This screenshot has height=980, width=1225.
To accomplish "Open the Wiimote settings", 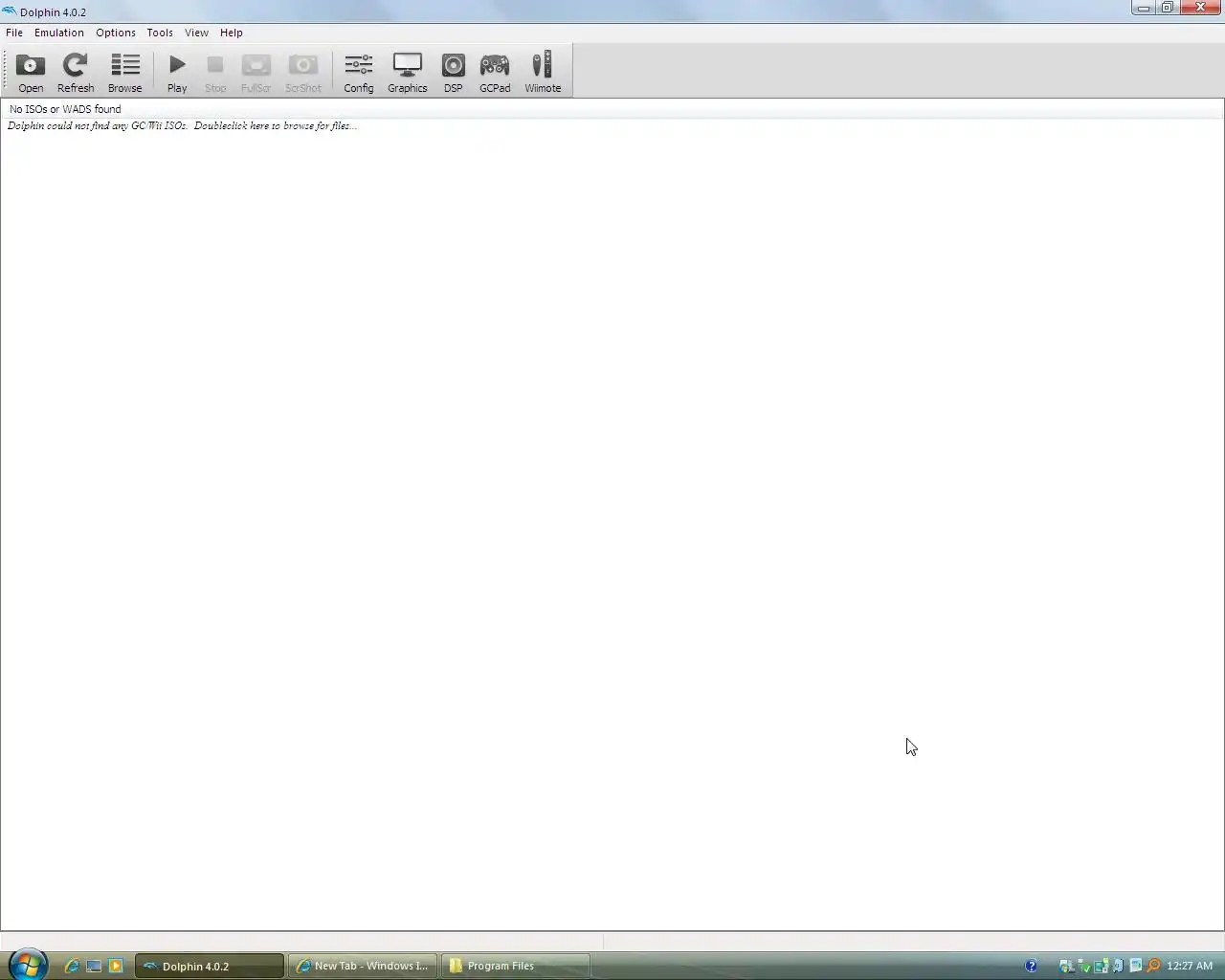I will (x=543, y=73).
